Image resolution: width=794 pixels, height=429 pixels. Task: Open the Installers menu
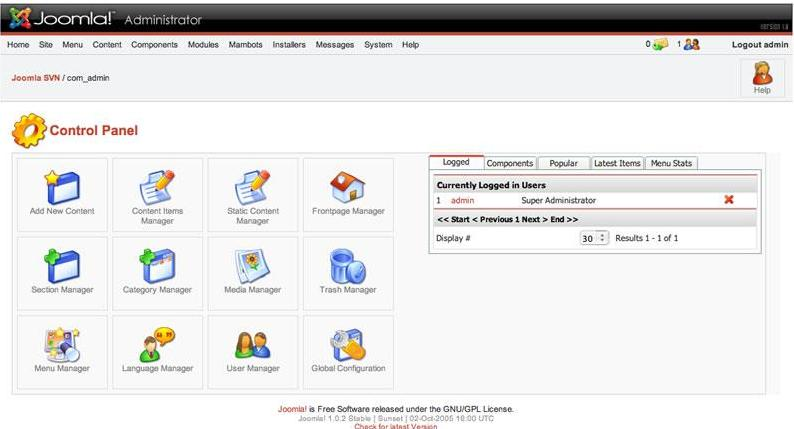pos(289,45)
